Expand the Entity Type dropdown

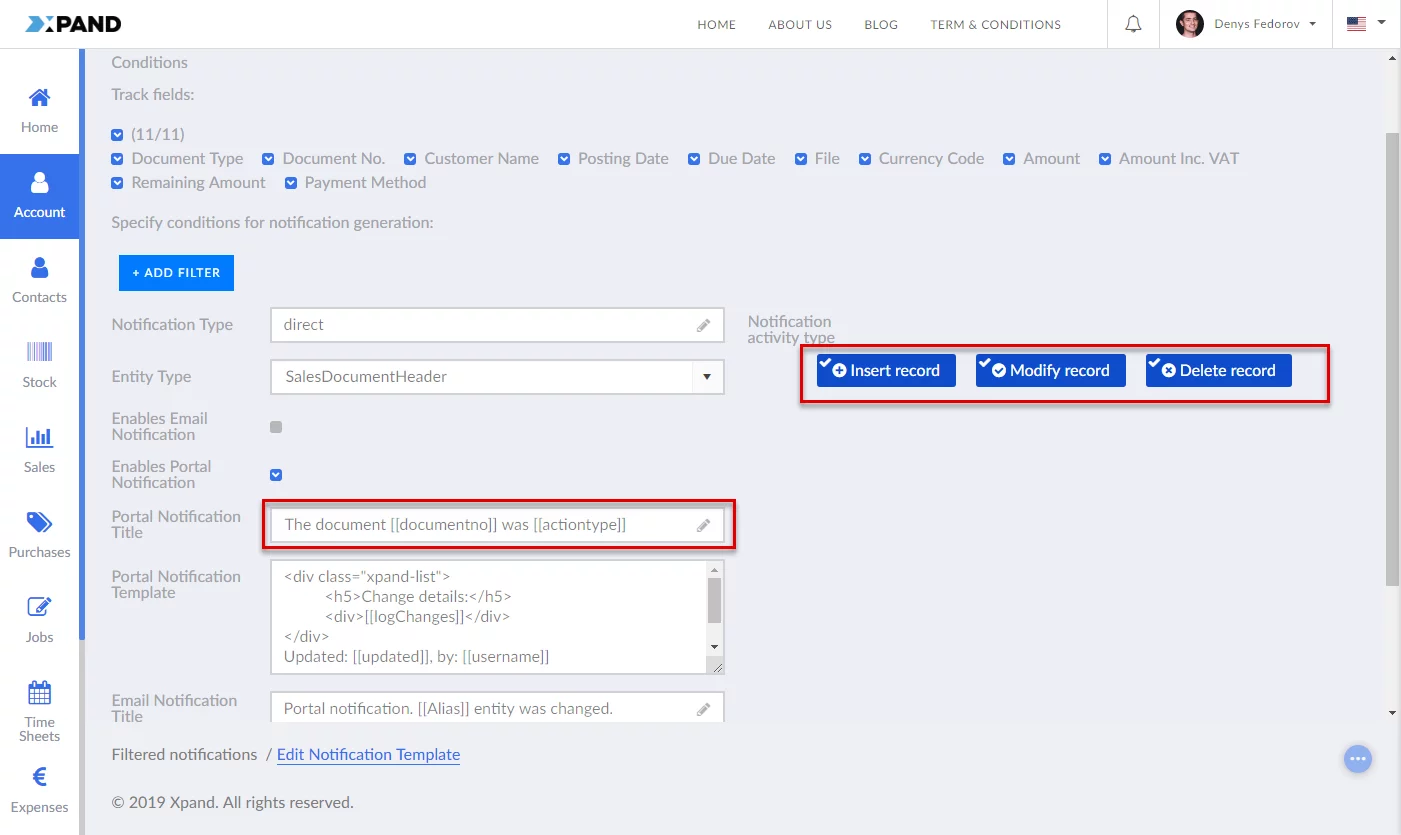point(707,377)
